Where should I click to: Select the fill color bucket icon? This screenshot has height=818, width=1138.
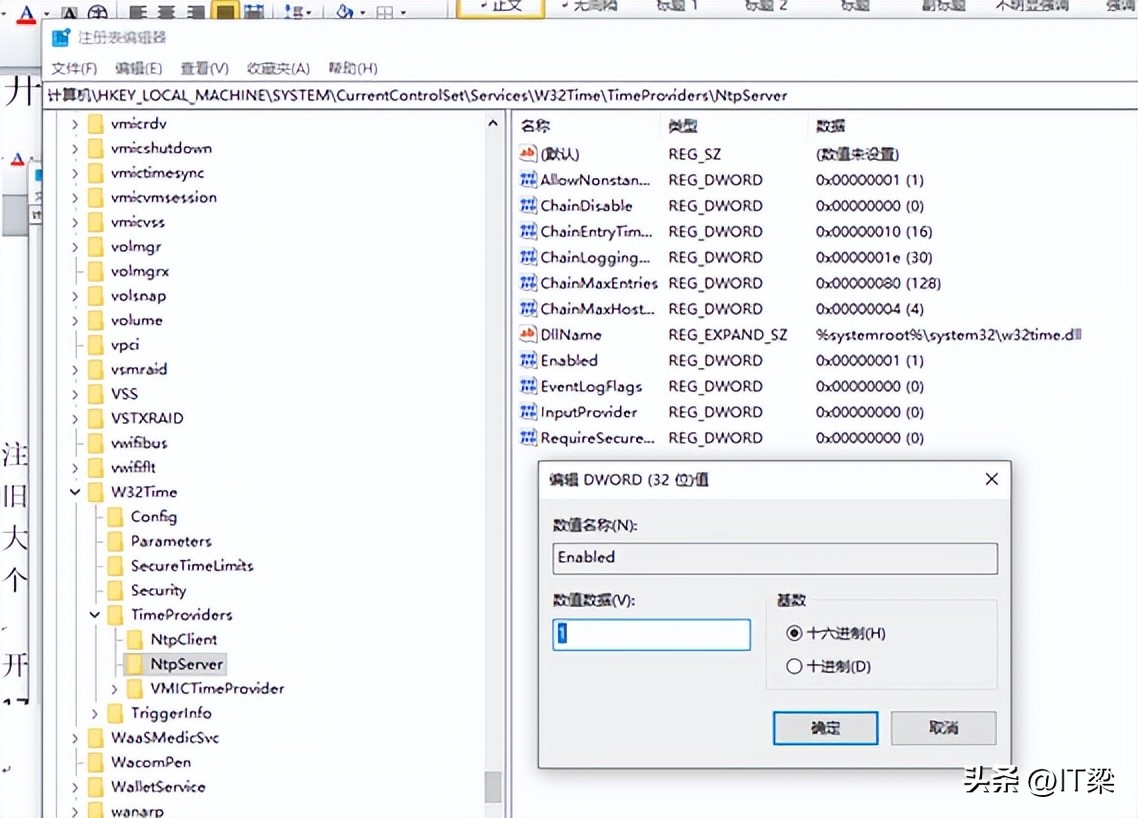click(x=346, y=12)
